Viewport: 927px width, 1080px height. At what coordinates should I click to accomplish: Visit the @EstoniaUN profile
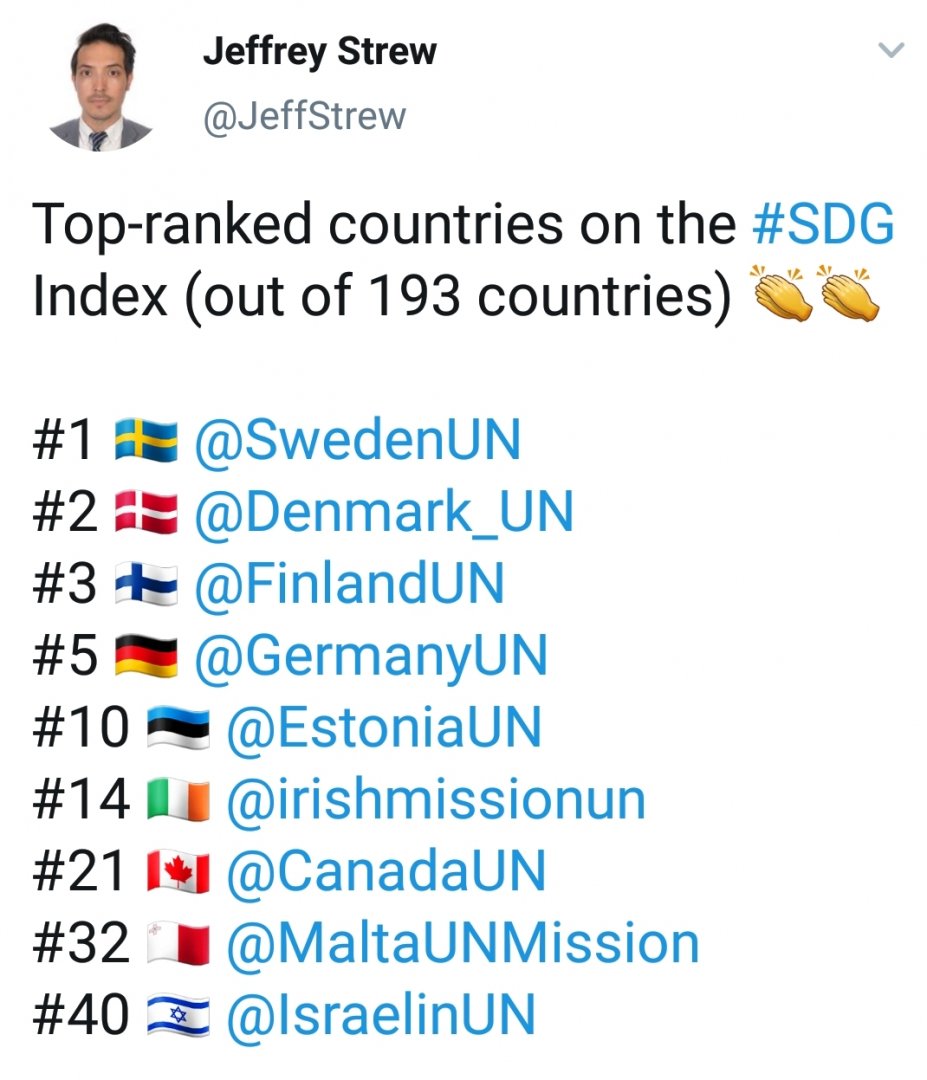tap(384, 728)
